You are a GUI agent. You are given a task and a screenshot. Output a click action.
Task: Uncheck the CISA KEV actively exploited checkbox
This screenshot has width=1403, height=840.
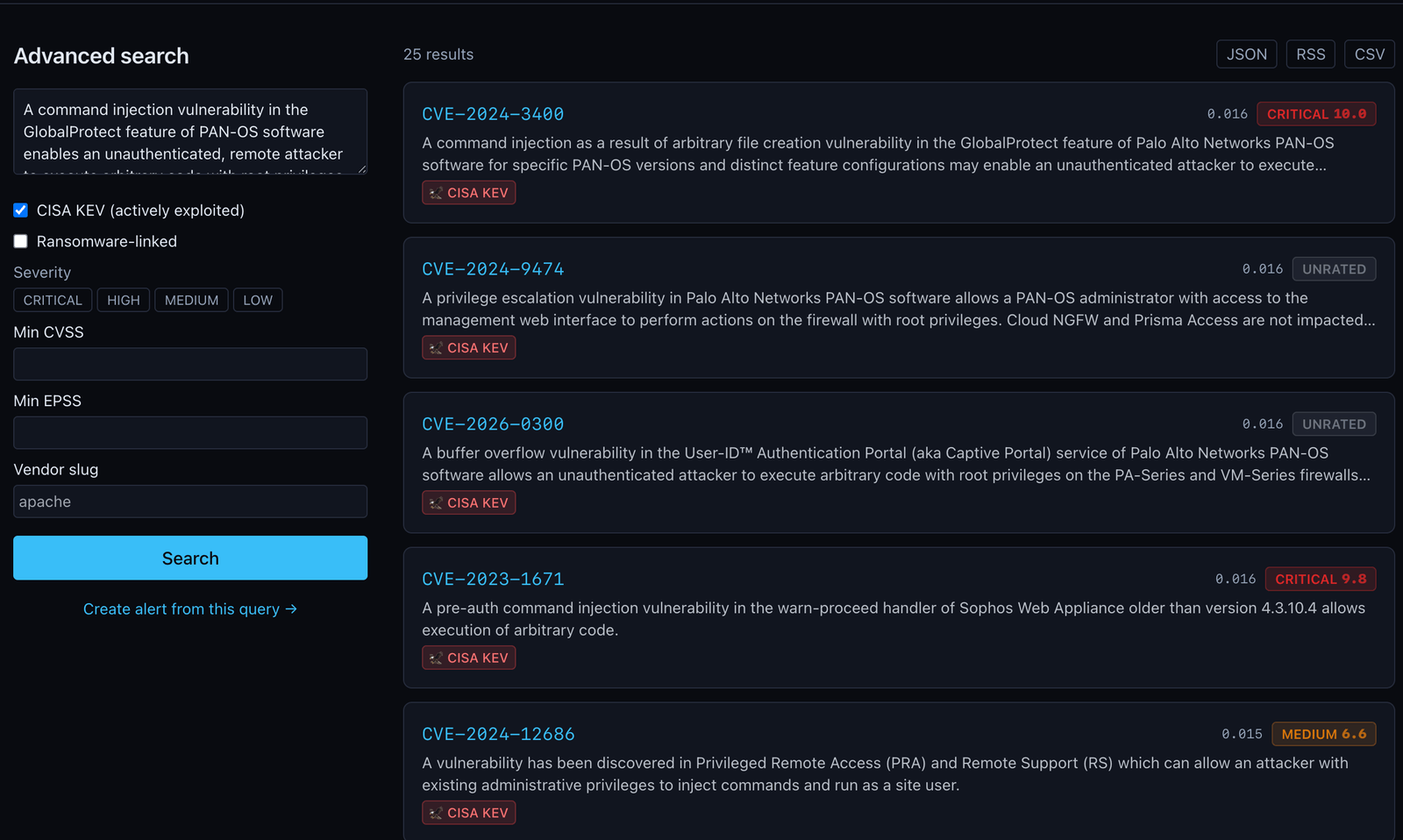[x=21, y=210]
